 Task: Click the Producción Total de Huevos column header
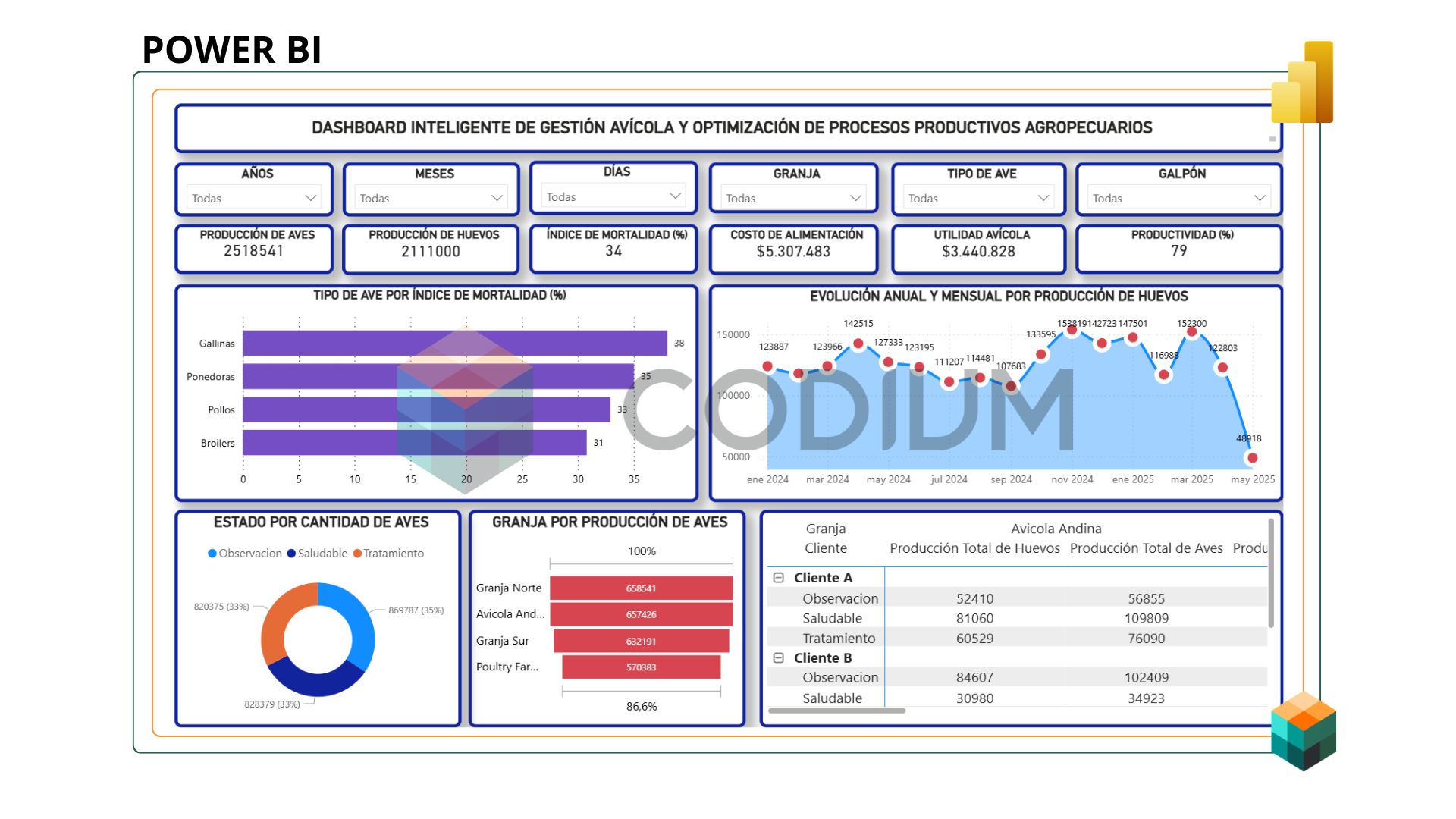[974, 548]
